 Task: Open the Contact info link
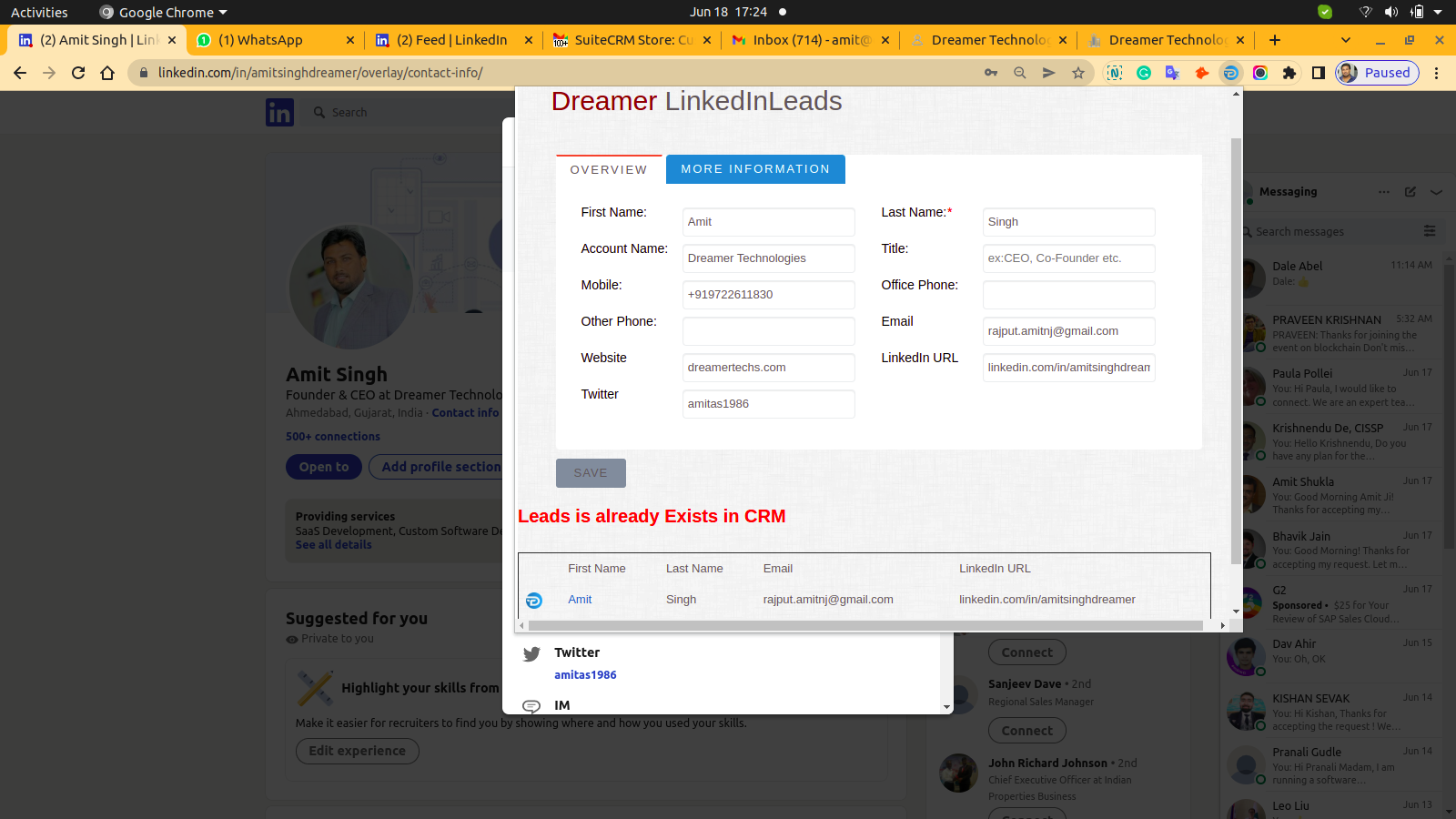tap(465, 413)
